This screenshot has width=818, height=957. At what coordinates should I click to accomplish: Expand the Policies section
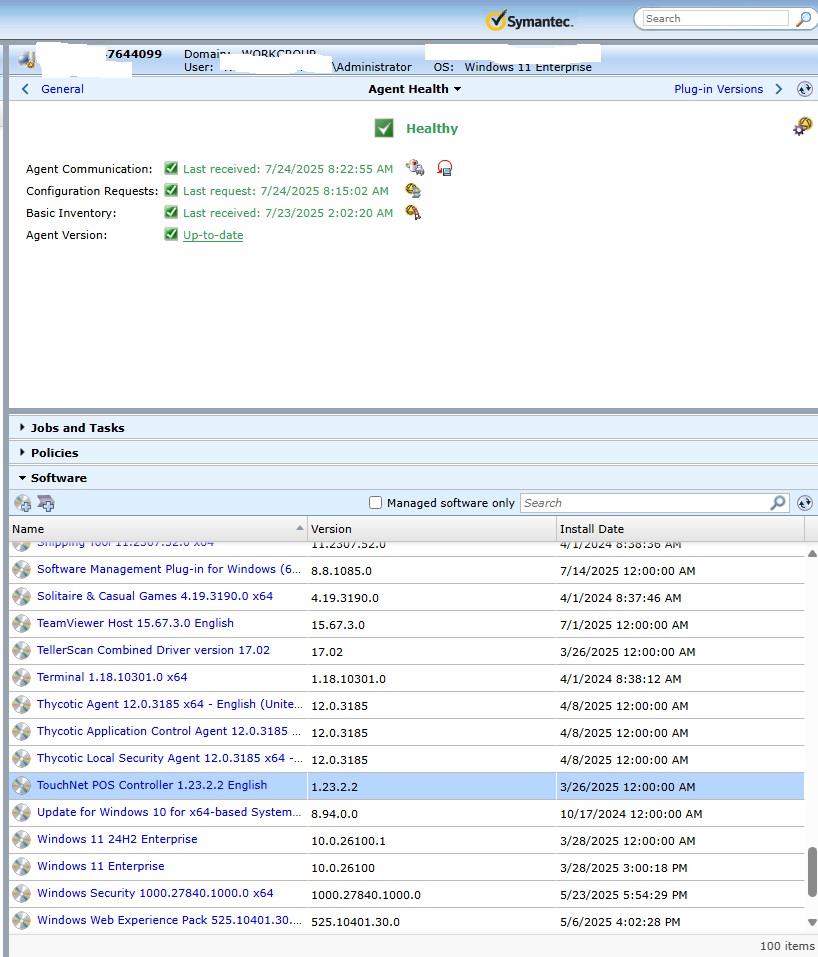23,452
